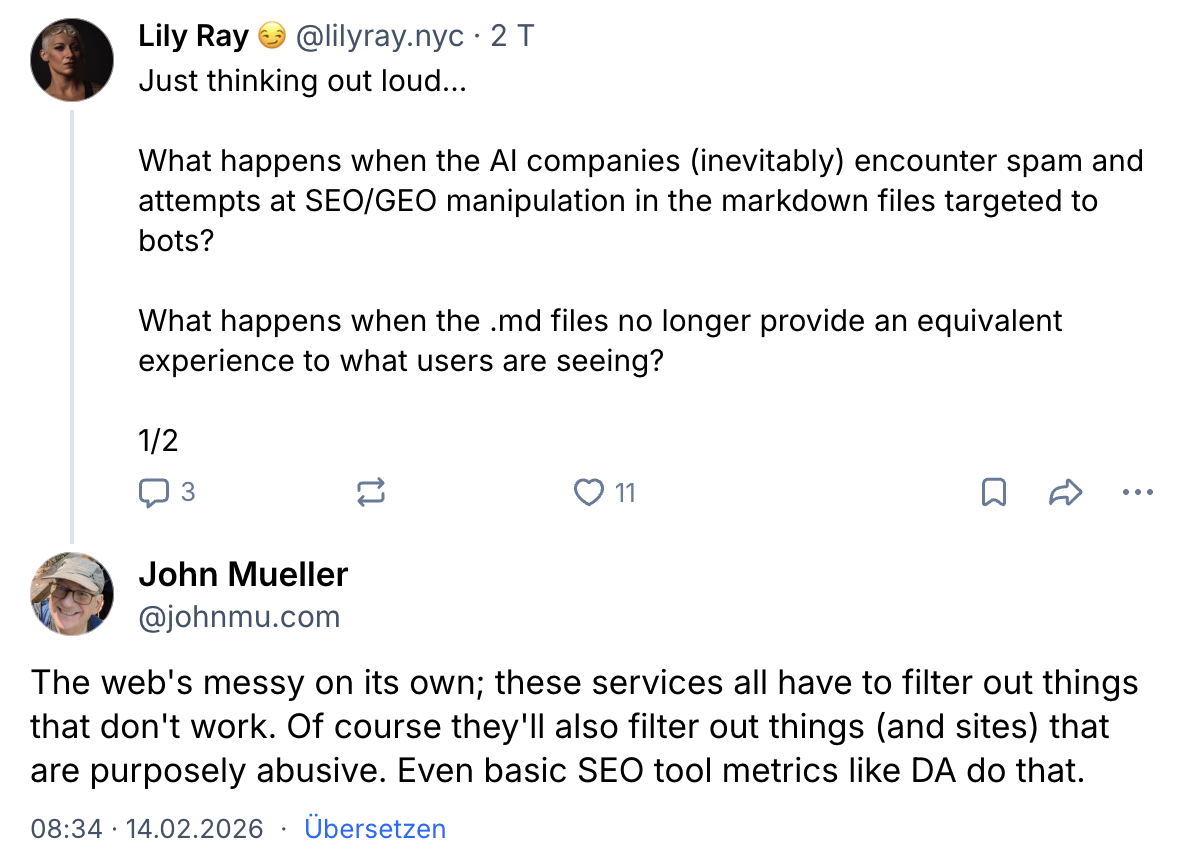
Task: Like Lily Ray's post via the heart icon
Action: point(589,492)
